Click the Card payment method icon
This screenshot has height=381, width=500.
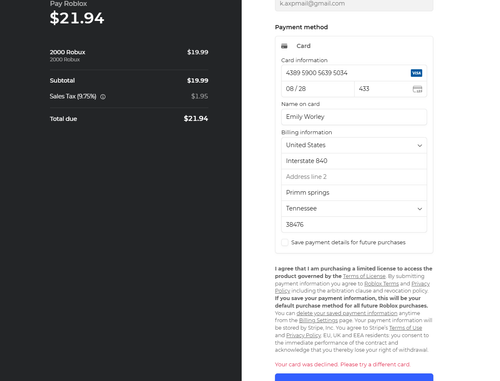[284, 46]
